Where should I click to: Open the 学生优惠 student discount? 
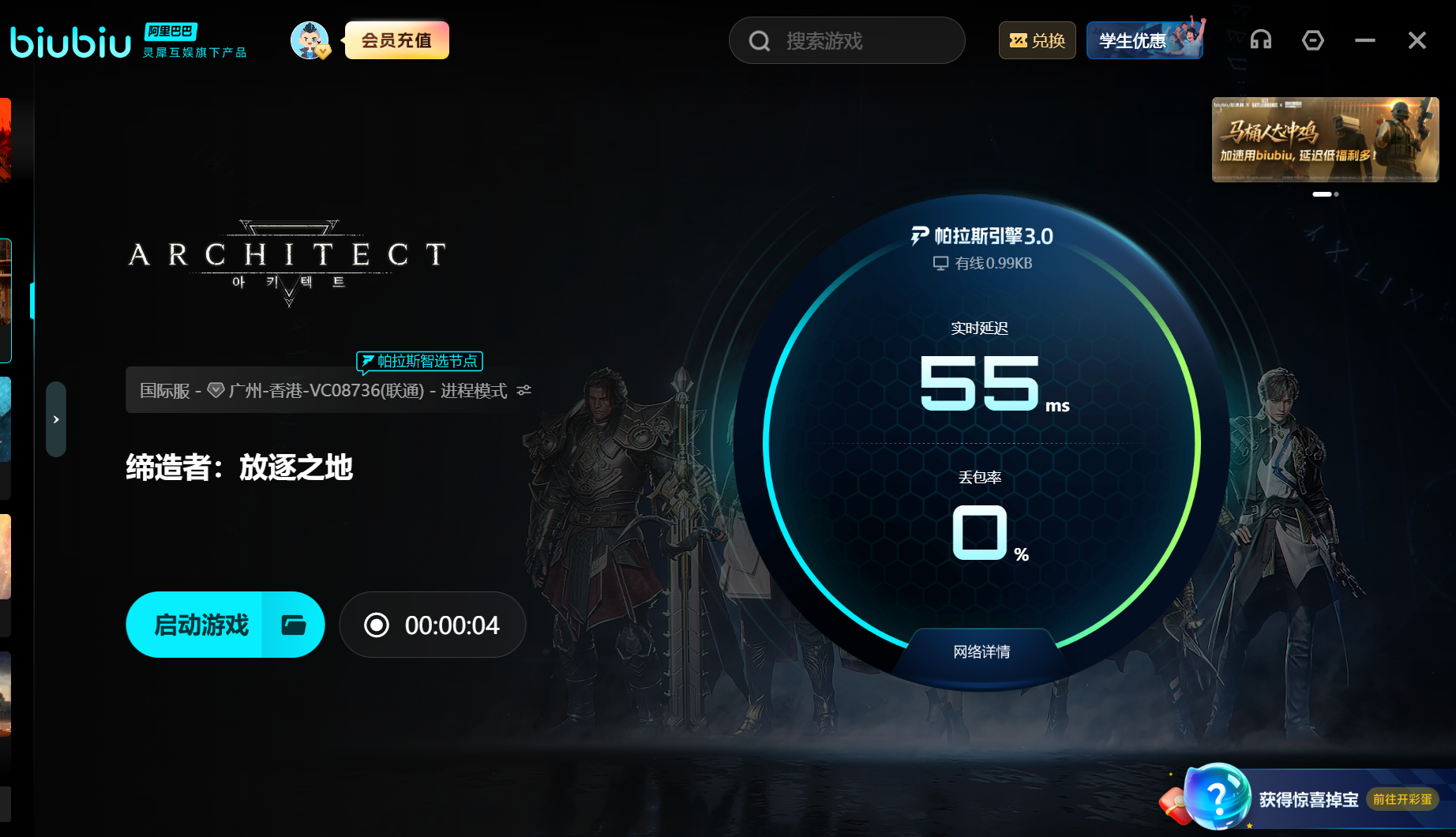[1145, 40]
